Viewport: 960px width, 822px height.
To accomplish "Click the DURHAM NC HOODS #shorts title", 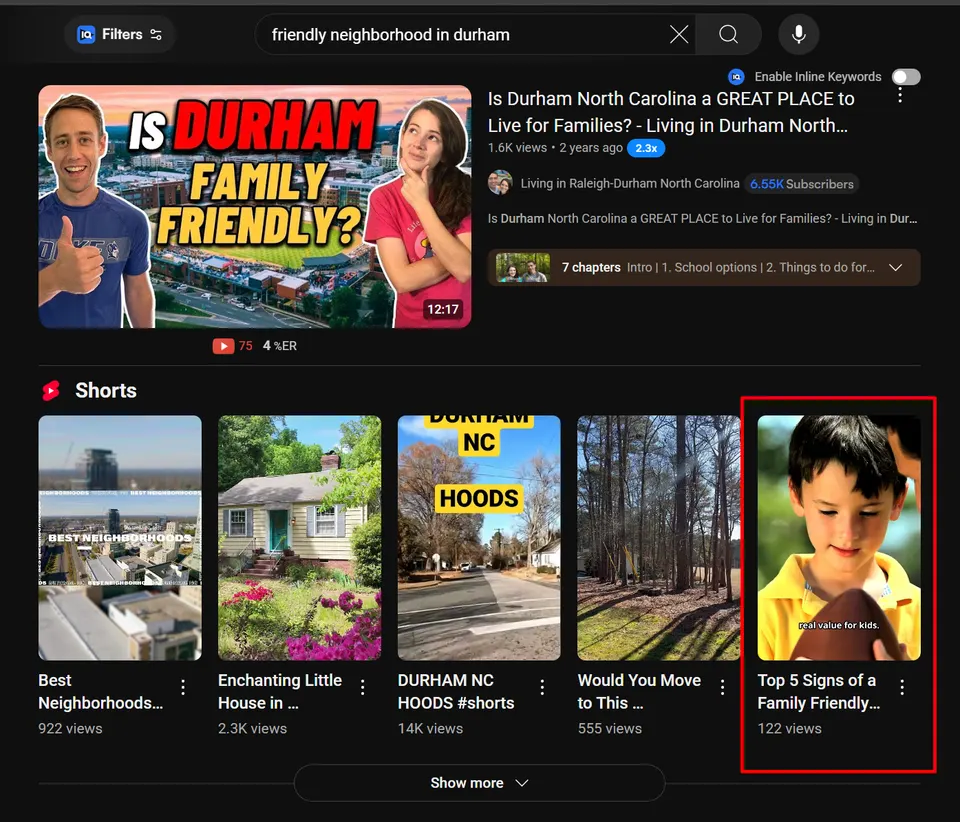I will 456,692.
